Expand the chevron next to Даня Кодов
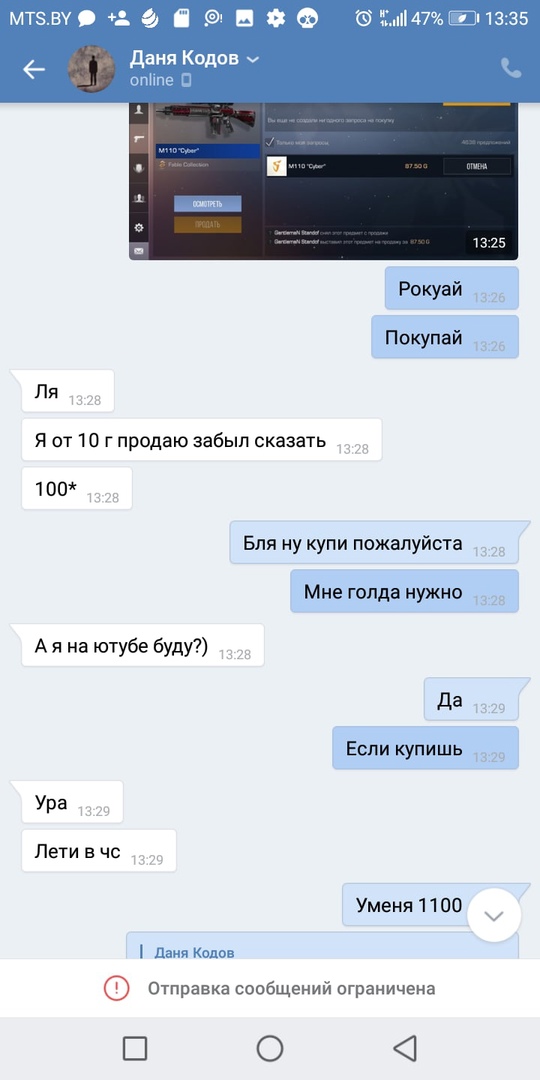 click(253, 60)
